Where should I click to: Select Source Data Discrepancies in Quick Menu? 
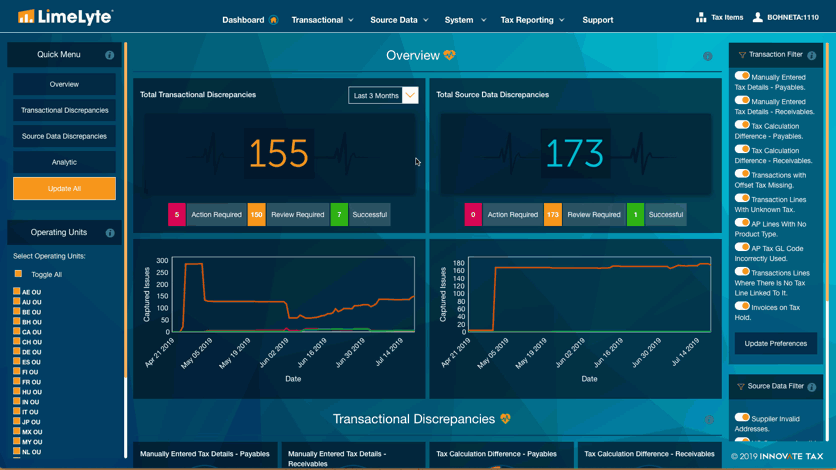click(x=65, y=136)
